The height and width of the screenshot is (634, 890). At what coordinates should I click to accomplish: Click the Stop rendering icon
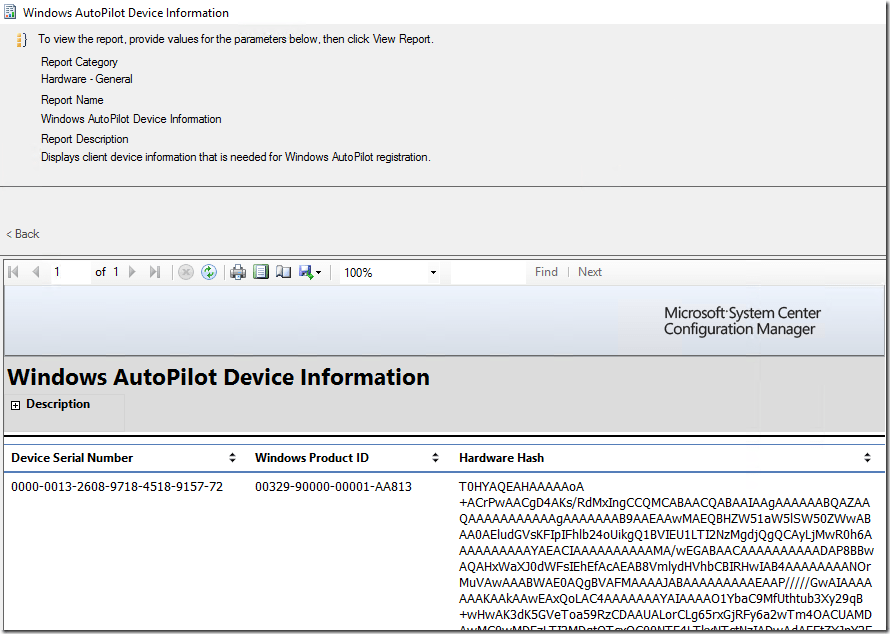point(186,272)
